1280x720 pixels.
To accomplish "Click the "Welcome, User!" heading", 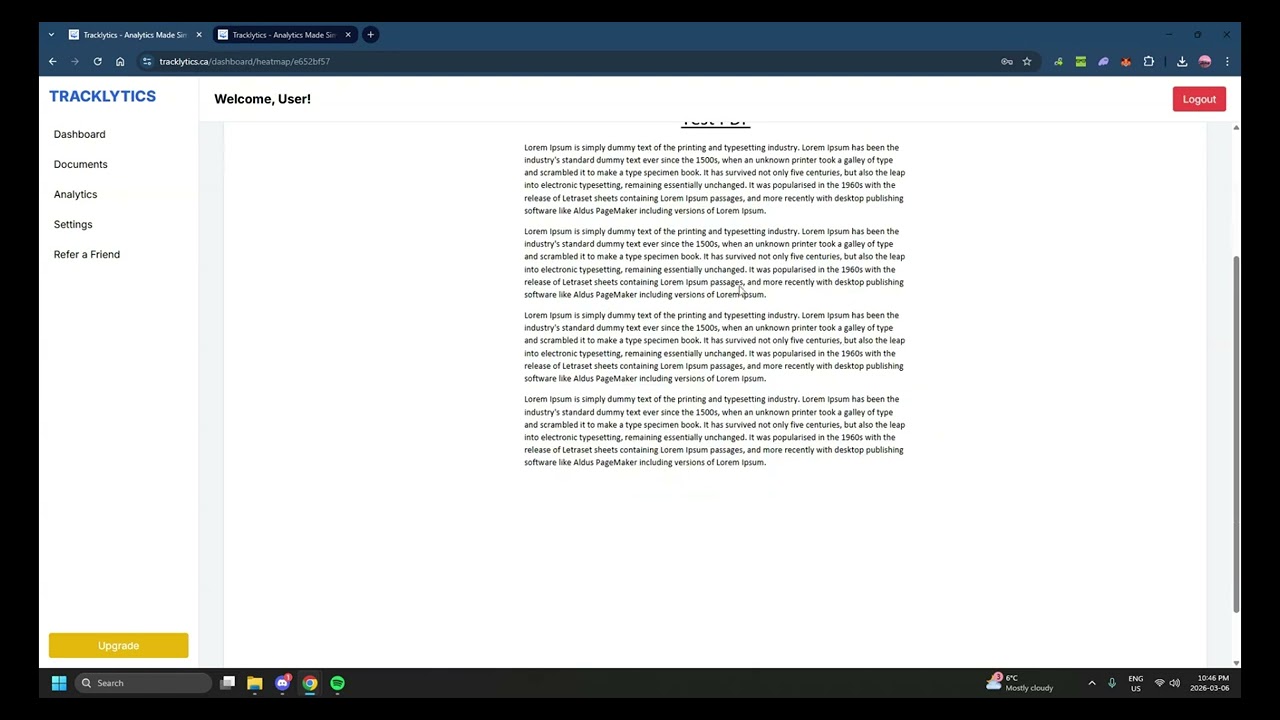I will click(x=262, y=99).
